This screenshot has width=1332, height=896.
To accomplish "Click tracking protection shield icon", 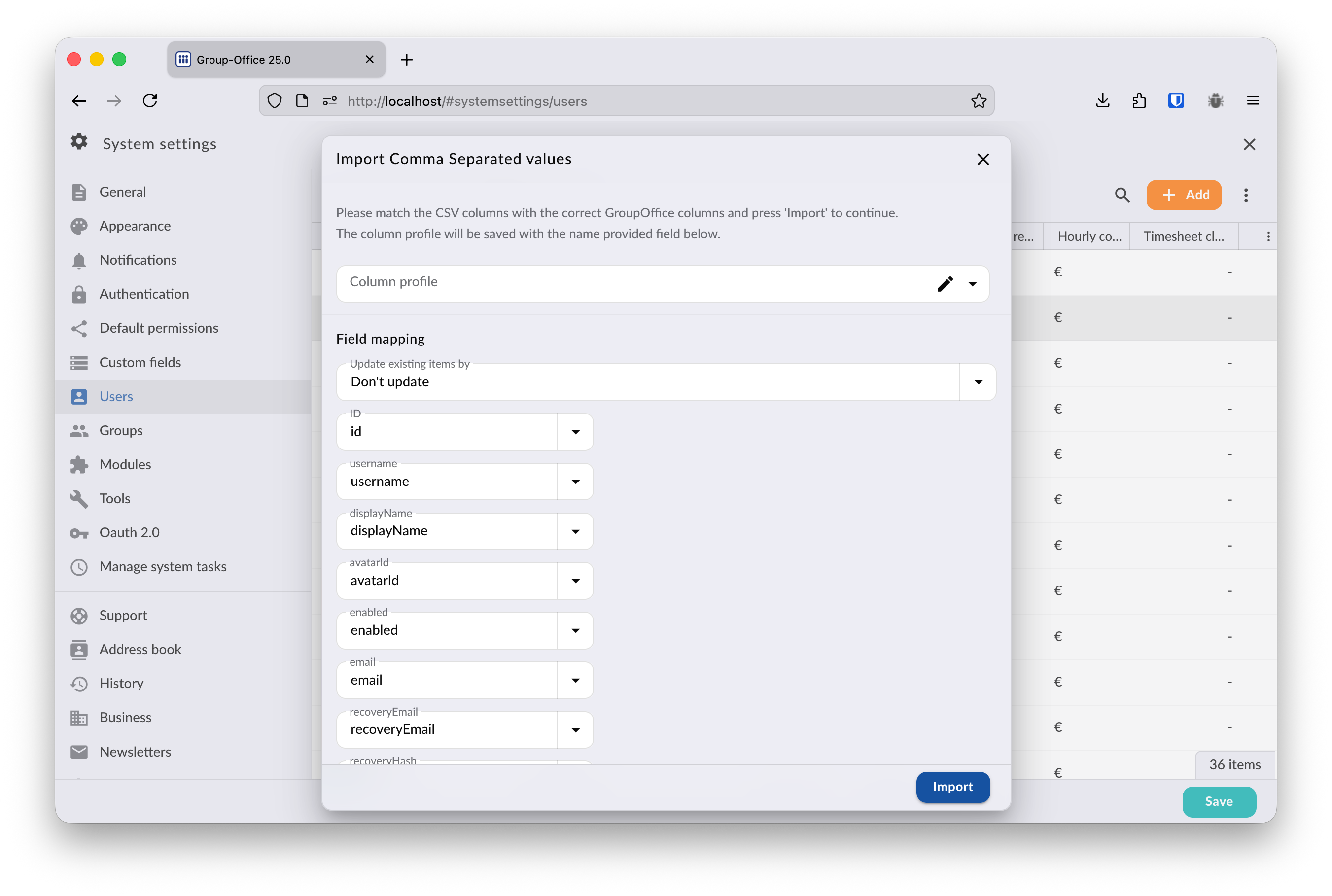I will [x=275, y=101].
